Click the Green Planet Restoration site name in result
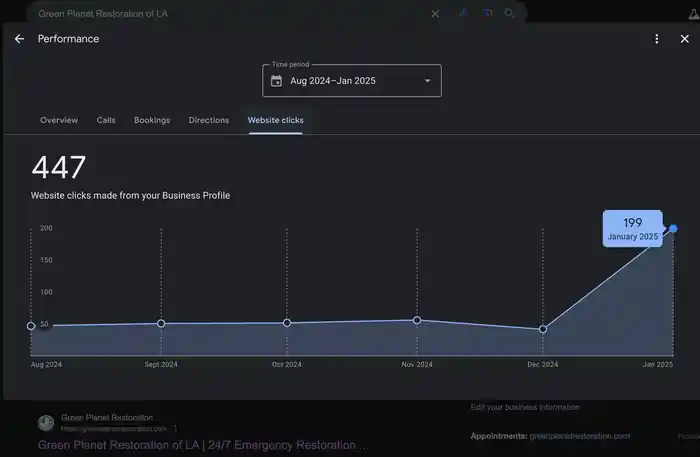 click(x=107, y=417)
